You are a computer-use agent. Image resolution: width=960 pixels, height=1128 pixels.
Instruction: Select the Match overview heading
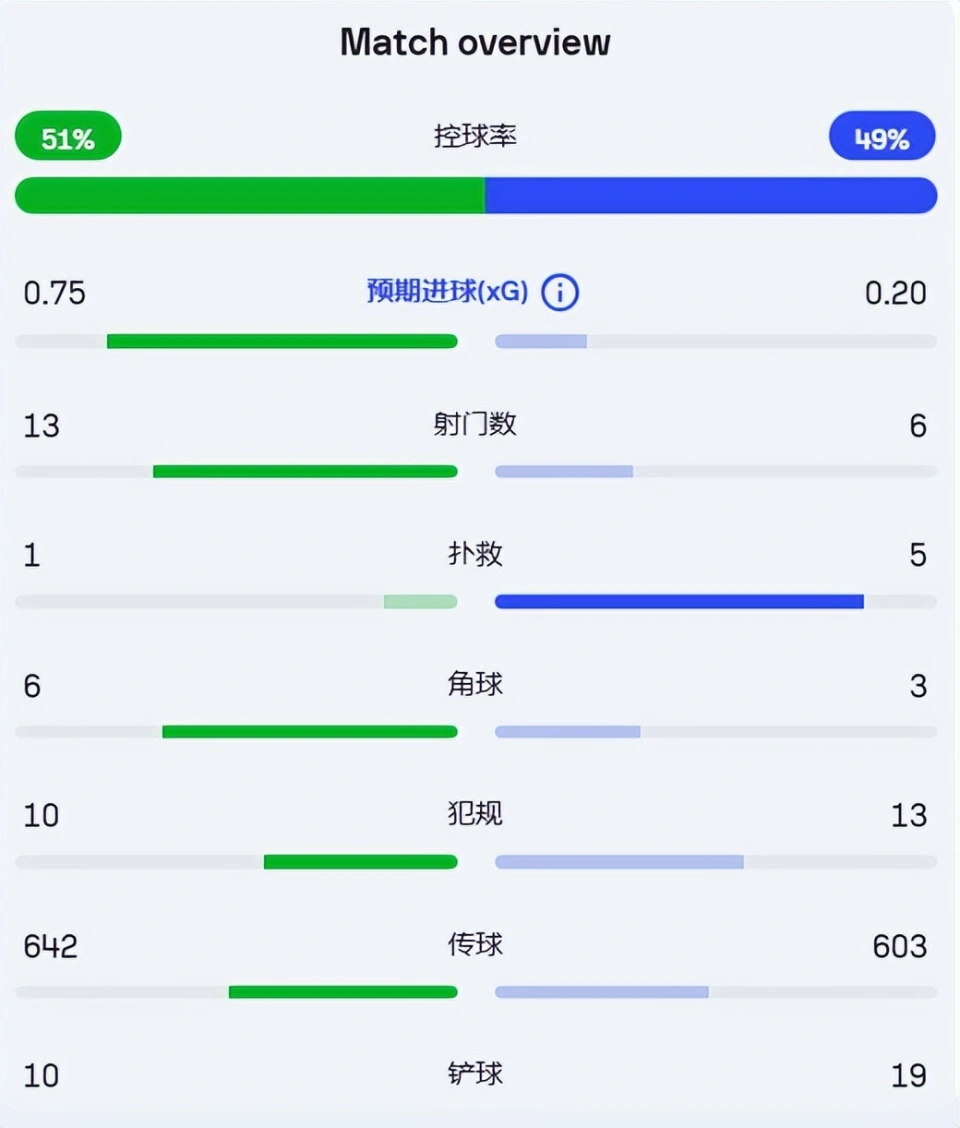click(475, 42)
